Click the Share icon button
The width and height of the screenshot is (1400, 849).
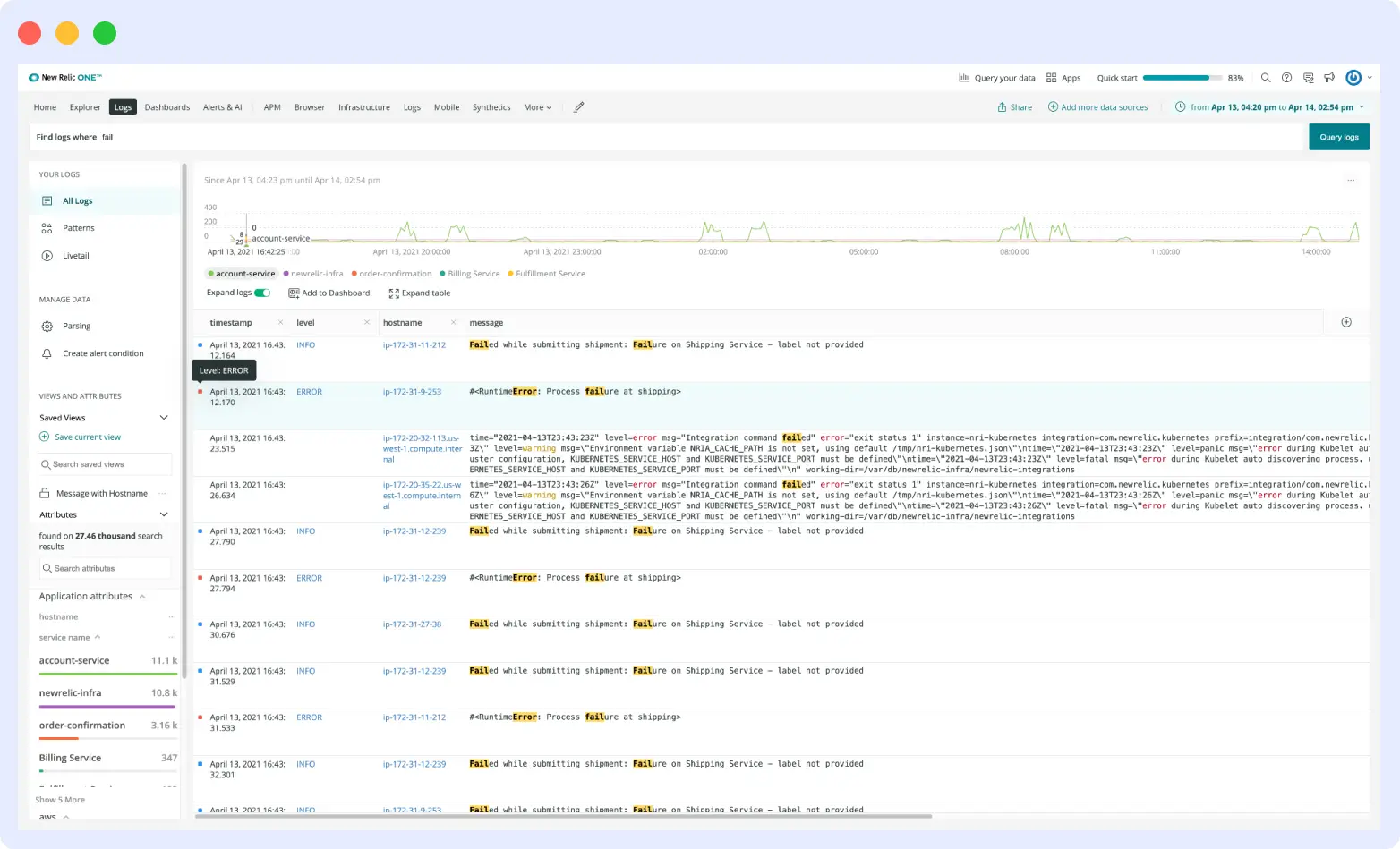[1015, 107]
